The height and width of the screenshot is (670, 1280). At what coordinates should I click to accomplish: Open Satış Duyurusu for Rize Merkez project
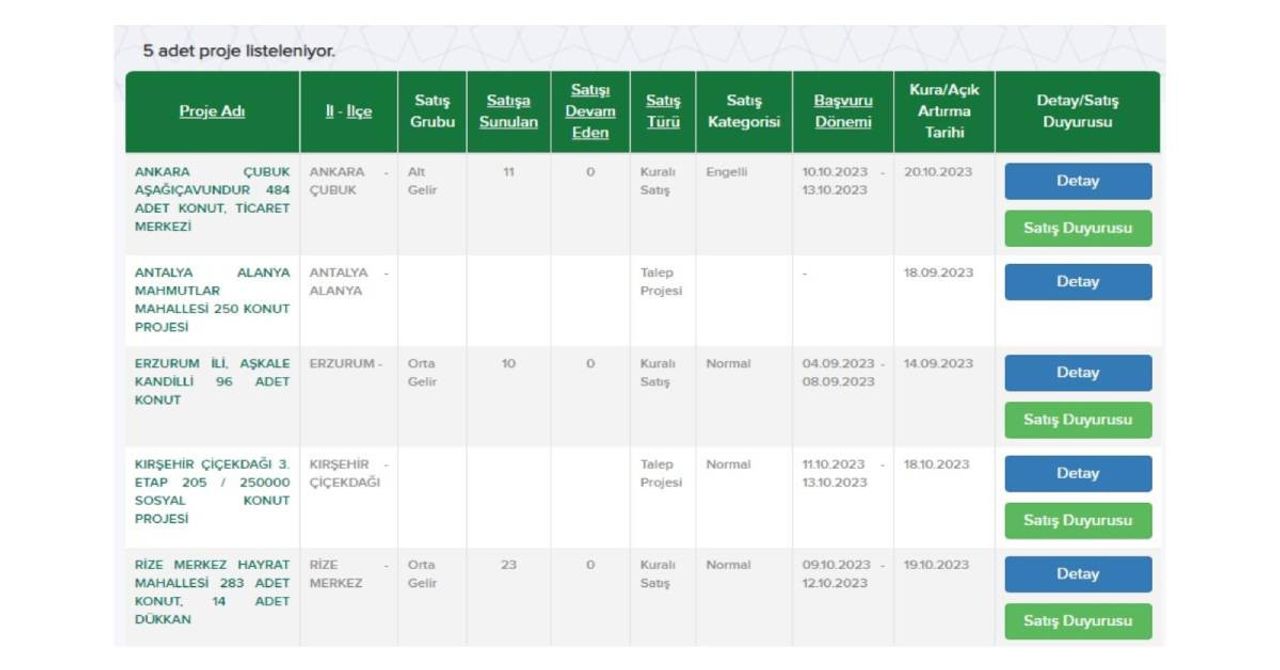[x=1077, y=621]
